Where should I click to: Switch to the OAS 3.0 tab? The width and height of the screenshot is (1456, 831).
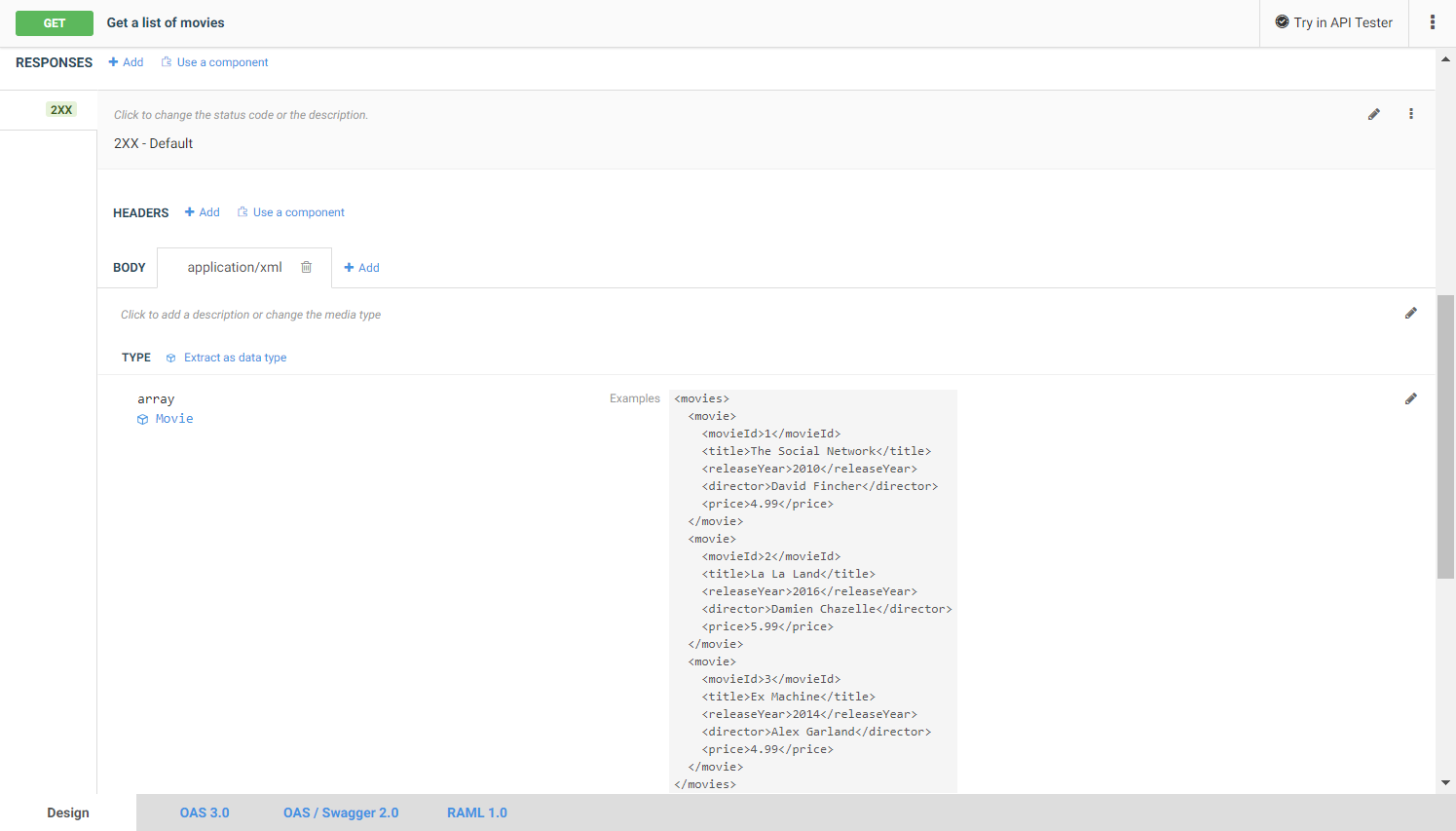click(205, 812)
